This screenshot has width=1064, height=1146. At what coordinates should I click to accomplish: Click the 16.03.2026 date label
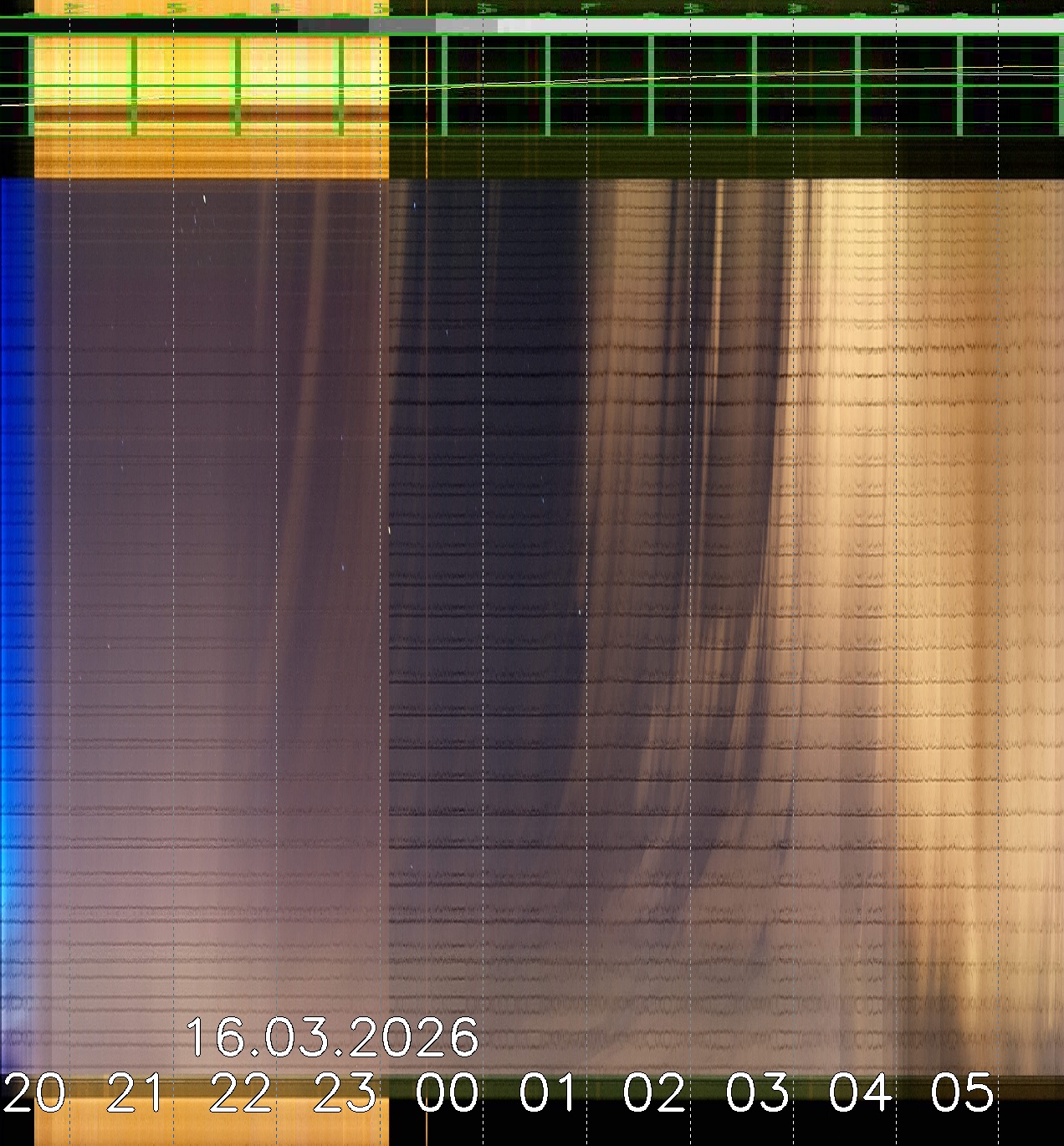[x=331, y=1038]
